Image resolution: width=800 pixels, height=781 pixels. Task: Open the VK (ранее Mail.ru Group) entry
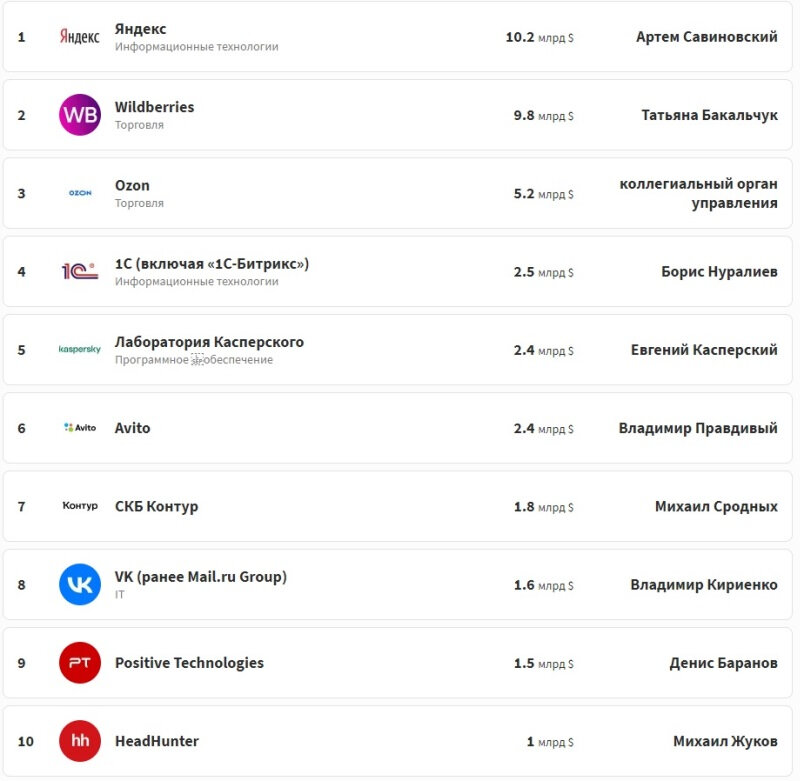(198, 577)
